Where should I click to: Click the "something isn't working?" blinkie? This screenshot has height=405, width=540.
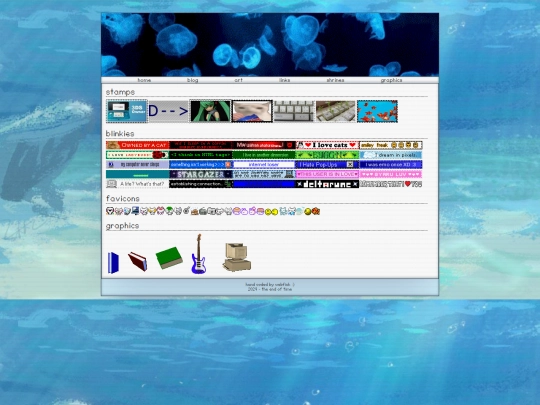coord(200,164)
